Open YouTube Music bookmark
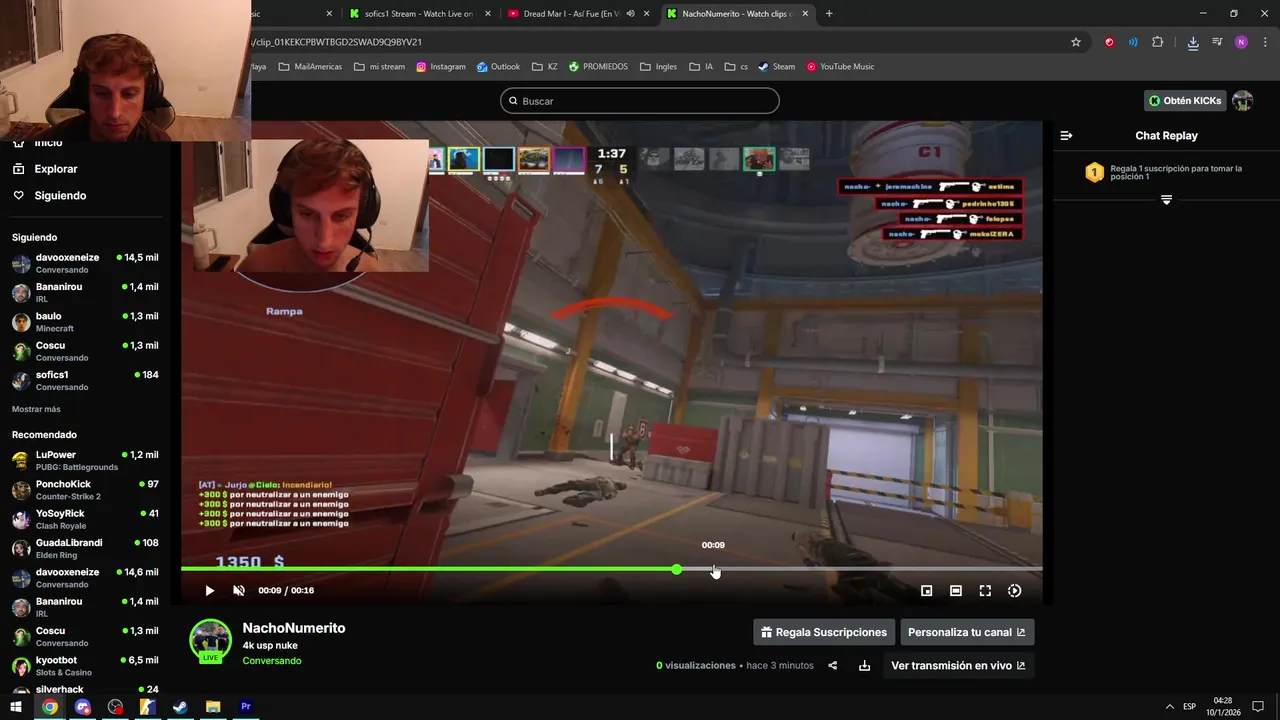 (840, 67)
